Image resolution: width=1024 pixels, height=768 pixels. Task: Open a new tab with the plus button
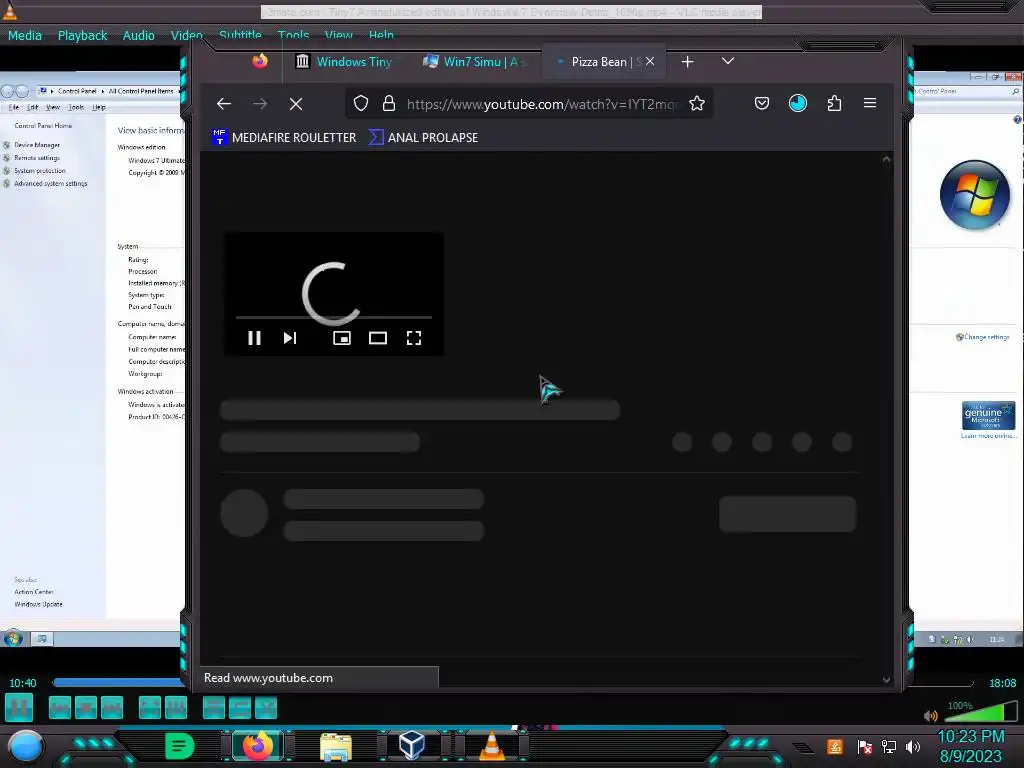(687, 61)
